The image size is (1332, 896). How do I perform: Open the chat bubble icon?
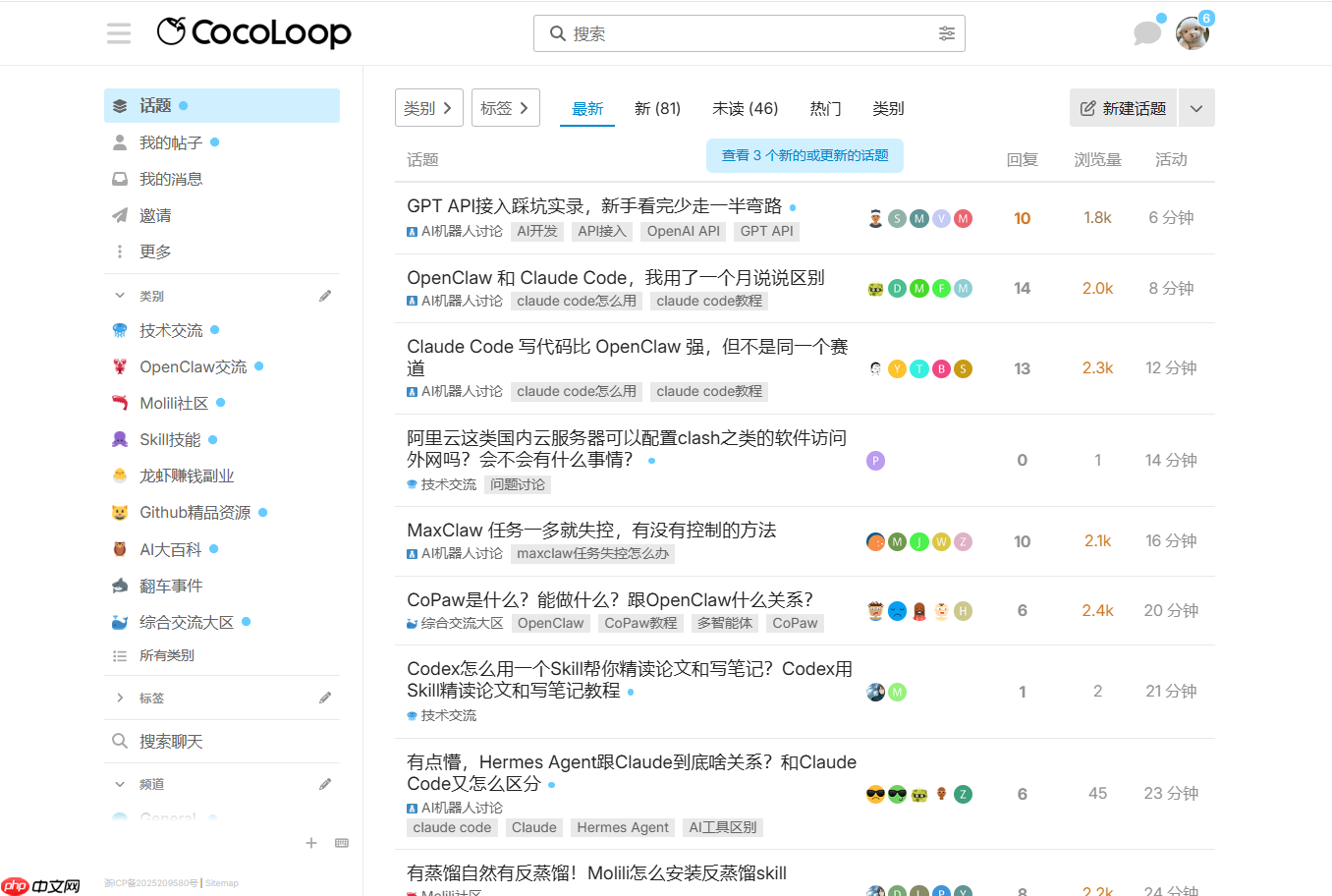(x=1146, y=33)
